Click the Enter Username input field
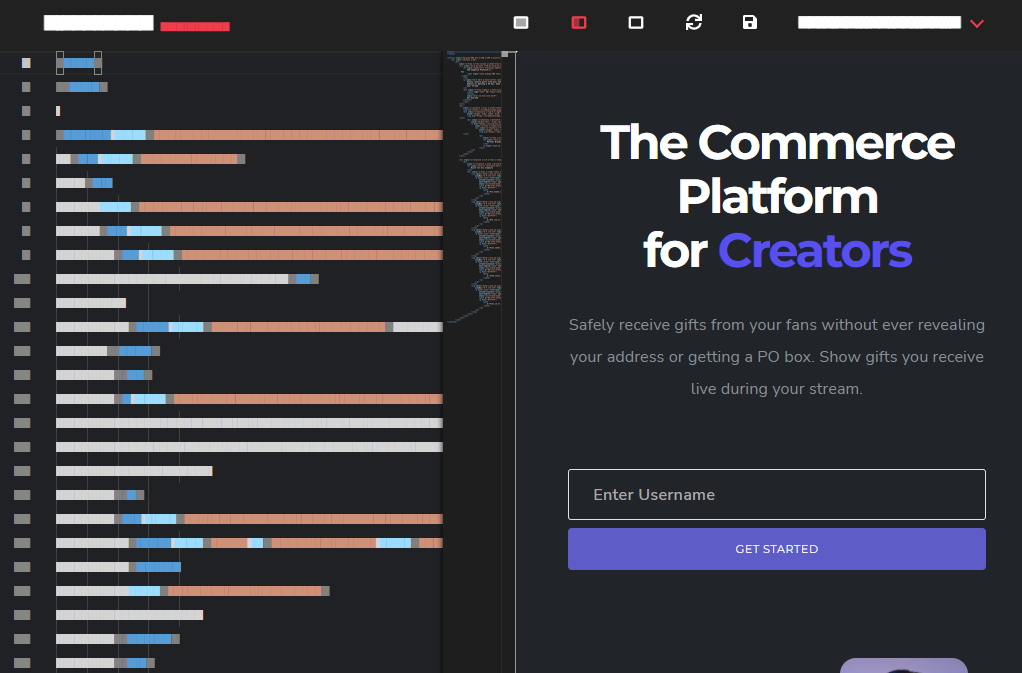Screen dimensions: 1022x673 click(776, 494)
